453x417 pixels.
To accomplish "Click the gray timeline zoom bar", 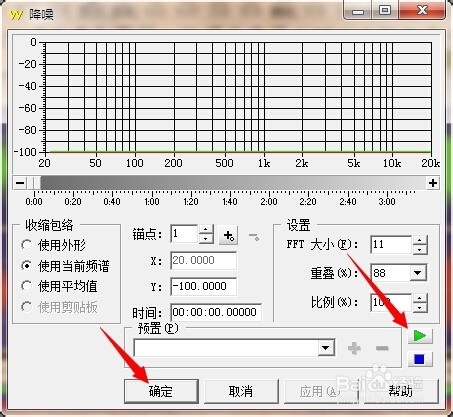I will [x=233, y=183].
